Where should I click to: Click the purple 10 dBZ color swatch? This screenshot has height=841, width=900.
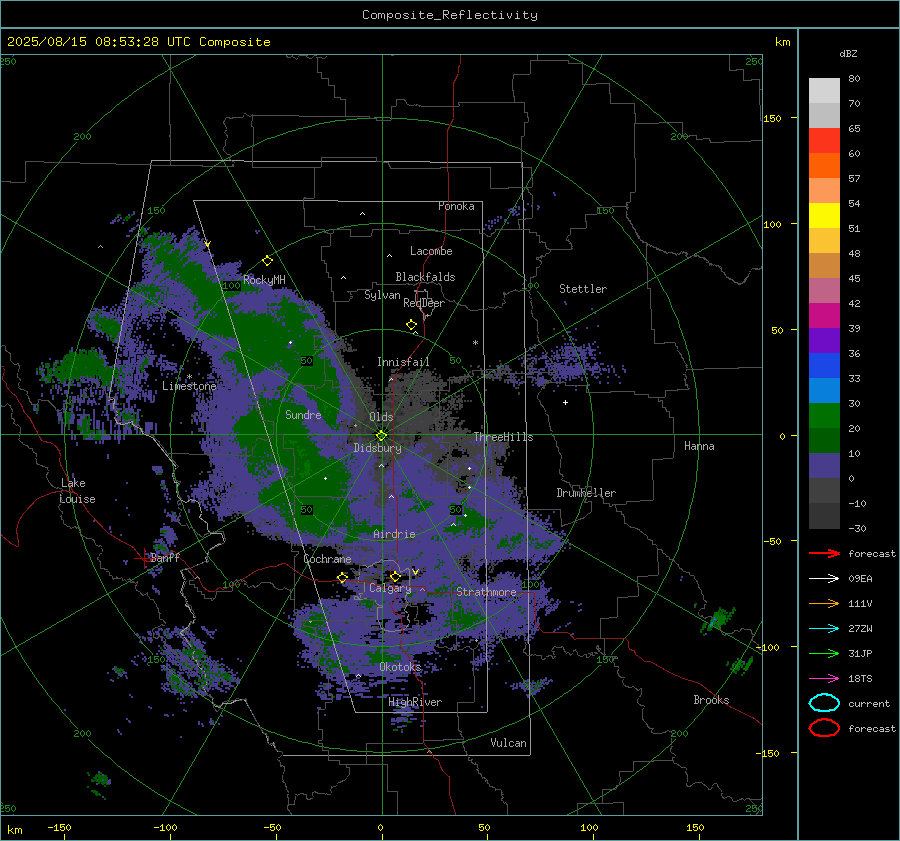click(x=824, y=465)
